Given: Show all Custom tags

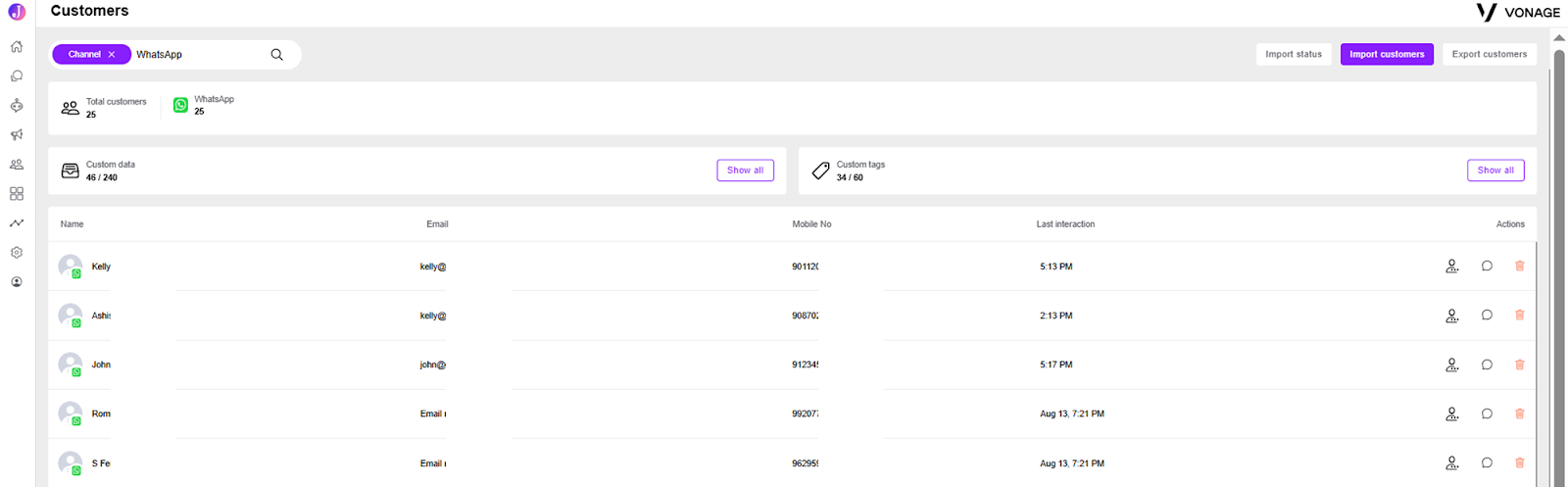Looking at the screenshot, I should pyautogui.click(x=1495, y=170).
